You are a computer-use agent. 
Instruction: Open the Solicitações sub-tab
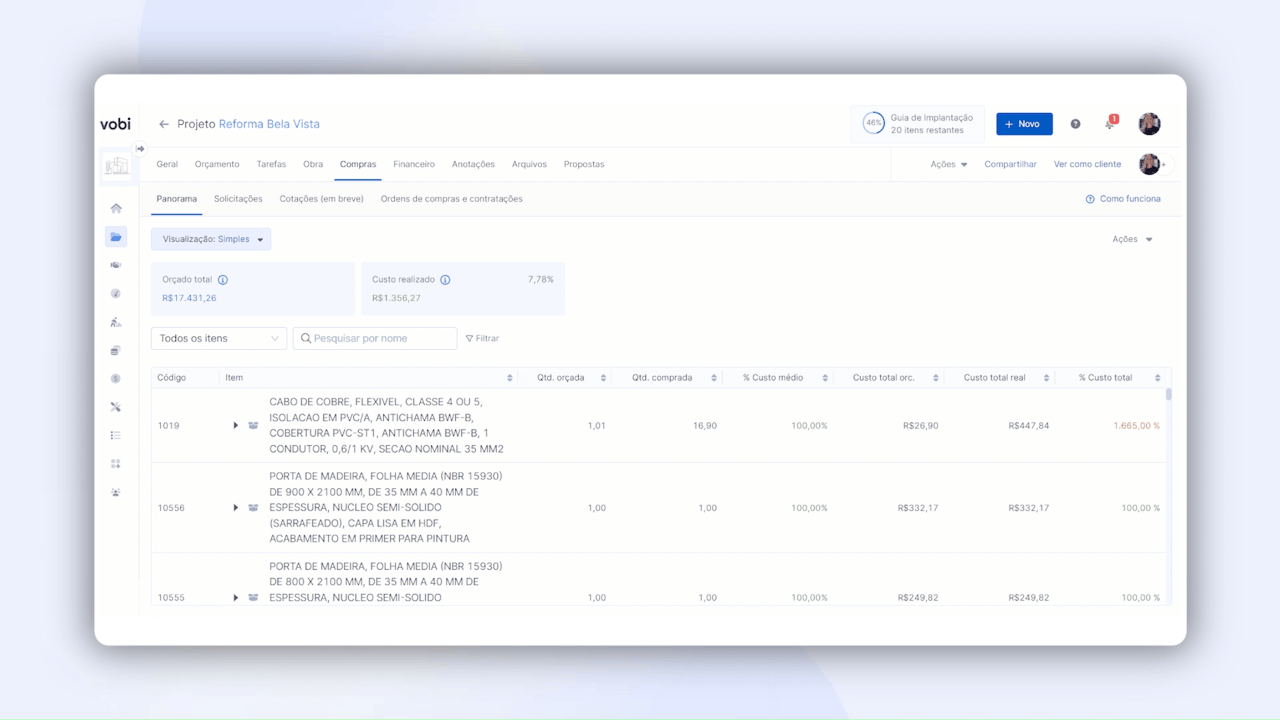238,199
